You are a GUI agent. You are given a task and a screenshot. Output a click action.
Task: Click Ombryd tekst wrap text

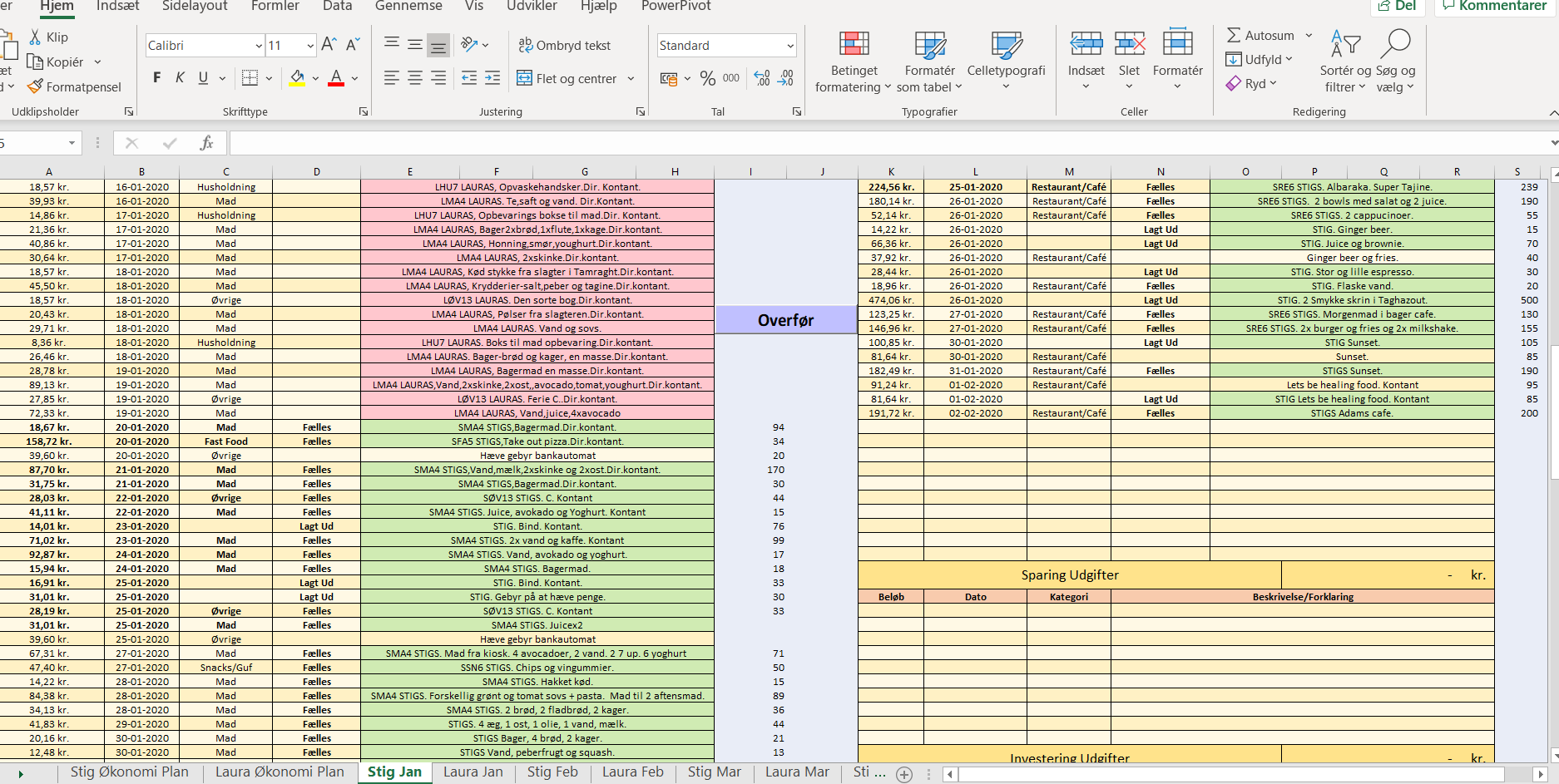pyautogui.click(x=564, y=45)
